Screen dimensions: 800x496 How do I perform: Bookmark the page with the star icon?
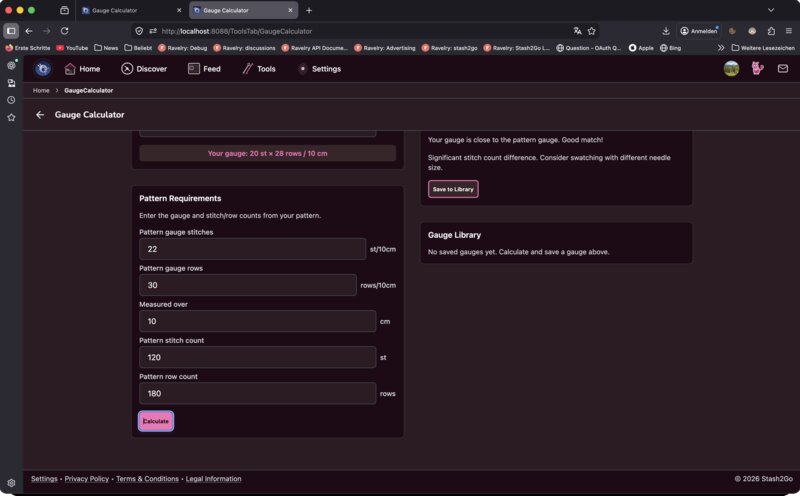pyautogui.click(x=591, y=31)
